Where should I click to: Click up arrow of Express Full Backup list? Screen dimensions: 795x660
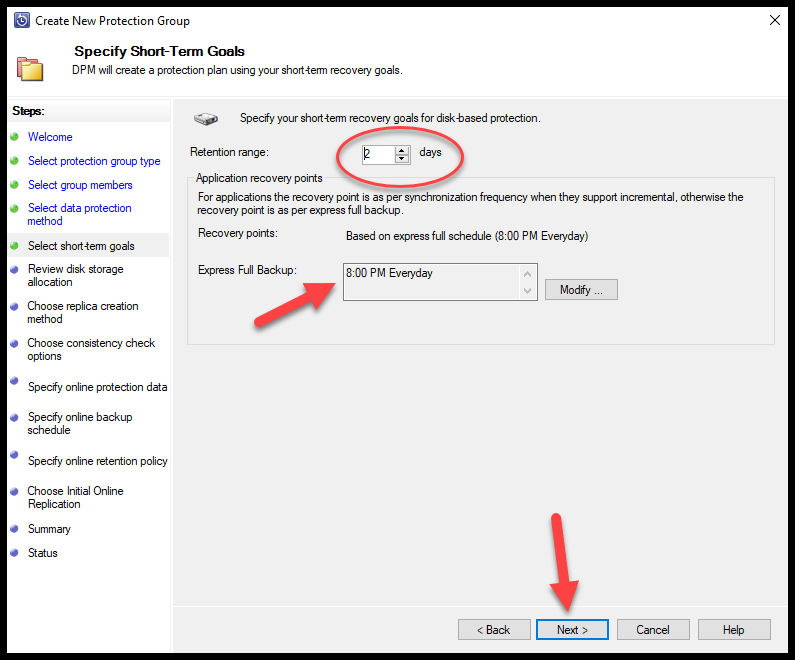(x=527, y=274)
